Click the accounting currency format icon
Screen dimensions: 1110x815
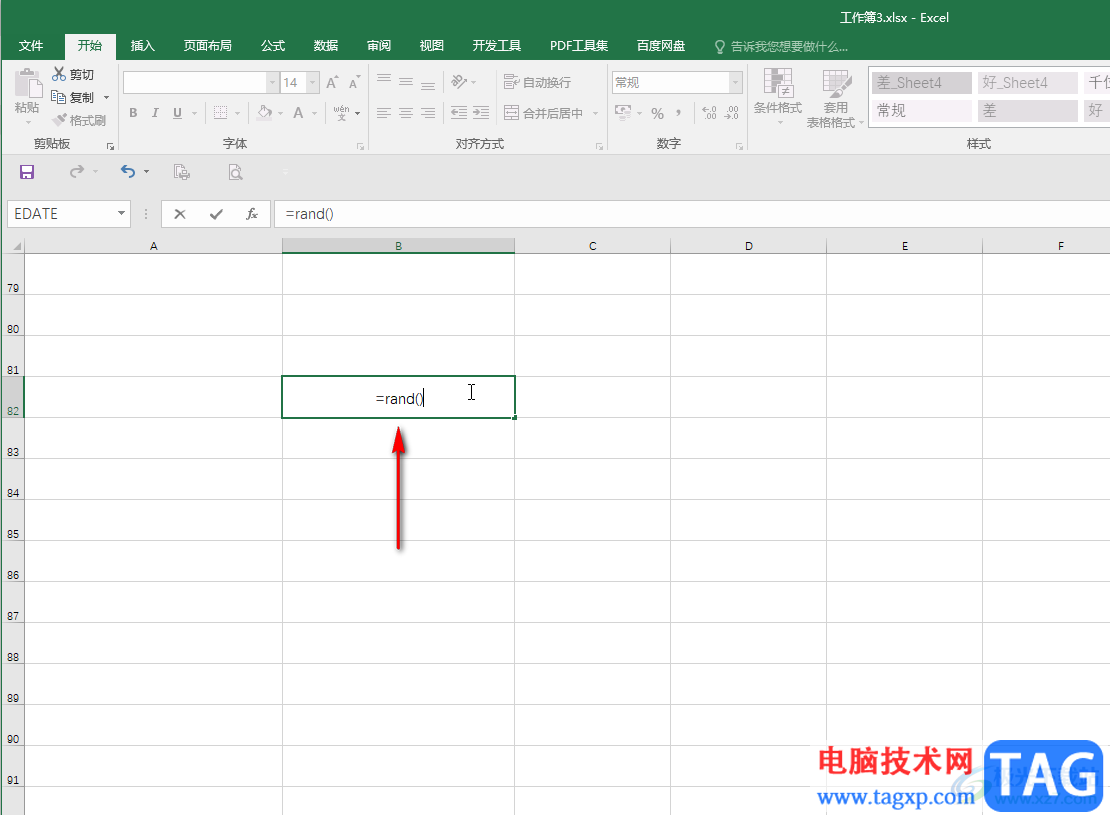(x=623, y=113)
